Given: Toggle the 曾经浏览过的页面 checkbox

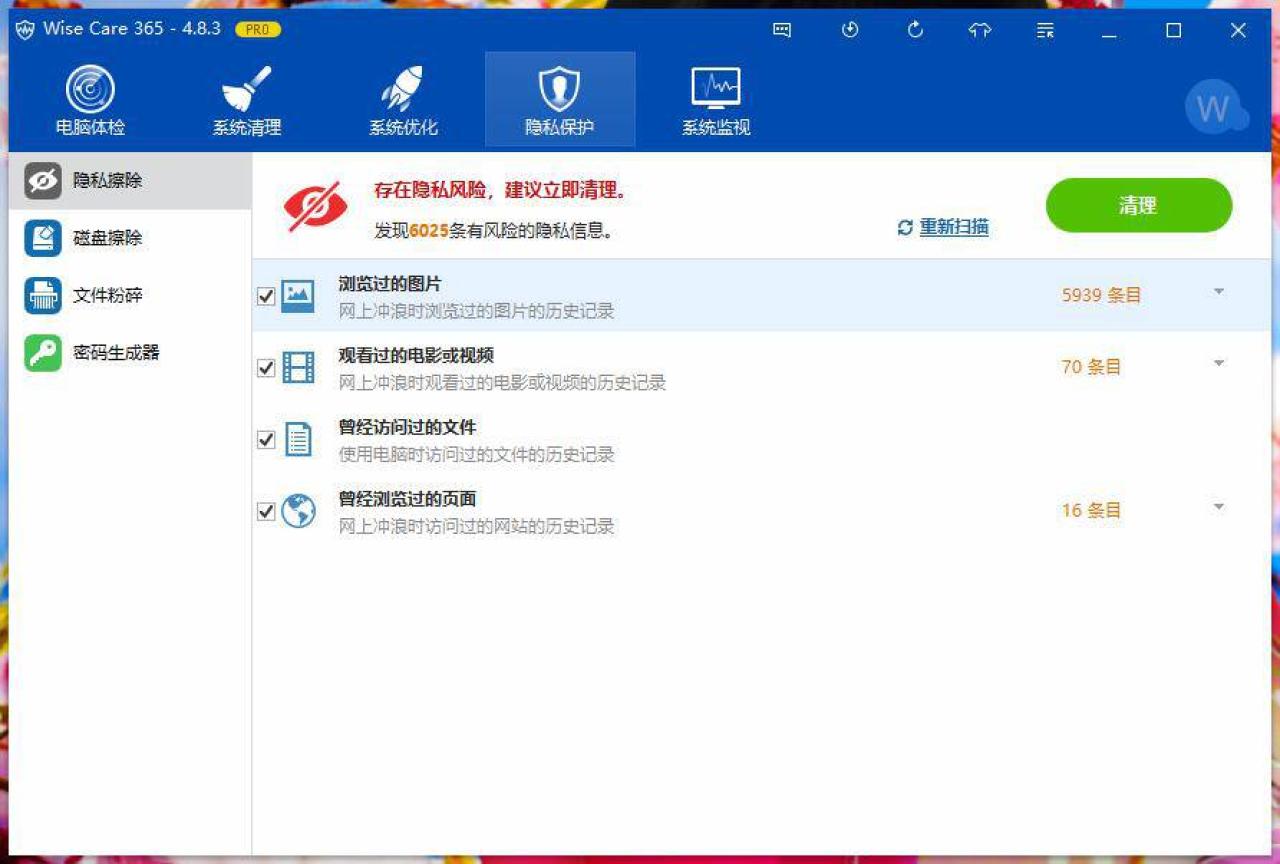Looking at the screenshot, I should [266, 511].
